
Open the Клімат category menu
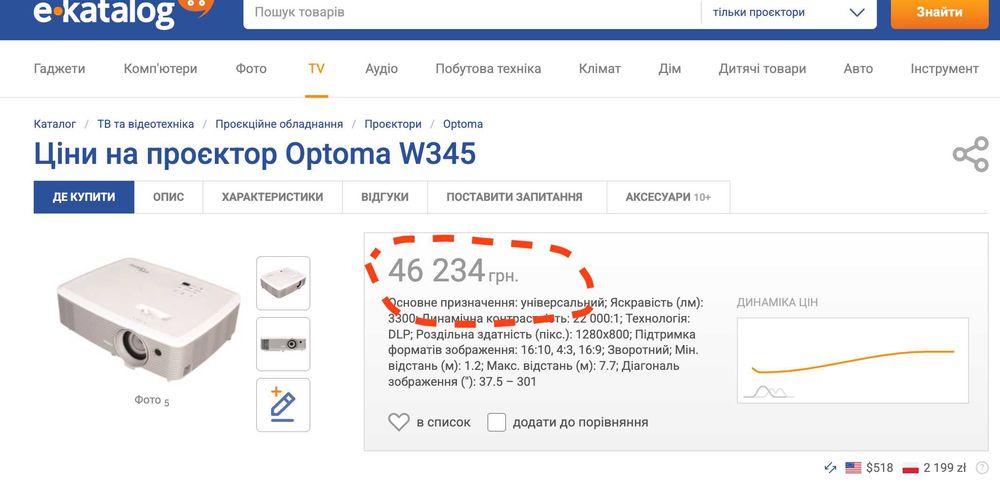599,69
